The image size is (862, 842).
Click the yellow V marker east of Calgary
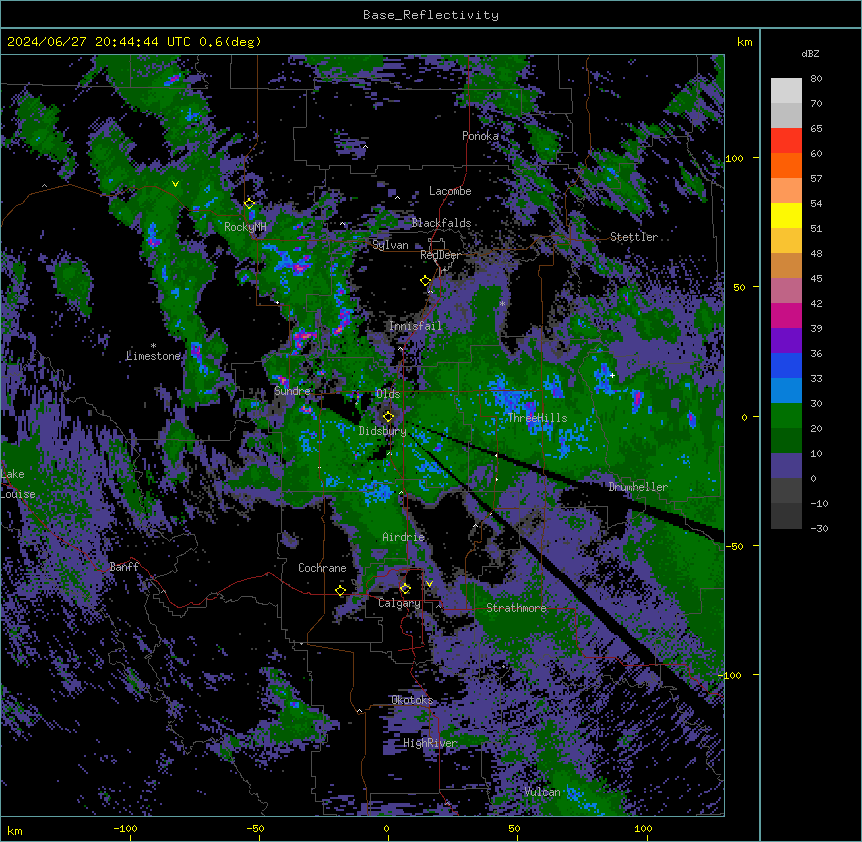pos(429,584)
